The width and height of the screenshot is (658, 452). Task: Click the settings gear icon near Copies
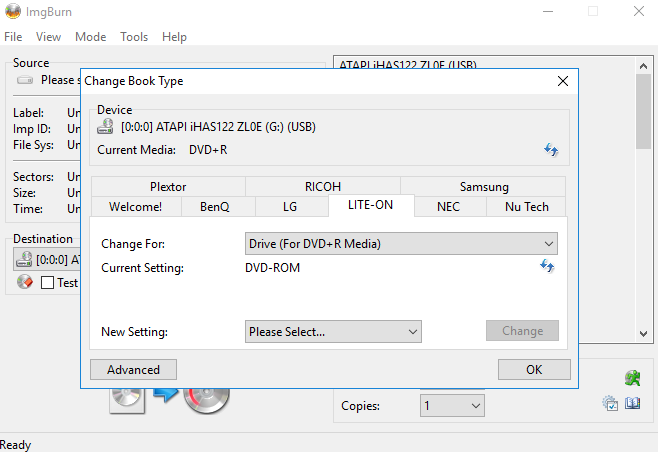pos(610,404)
